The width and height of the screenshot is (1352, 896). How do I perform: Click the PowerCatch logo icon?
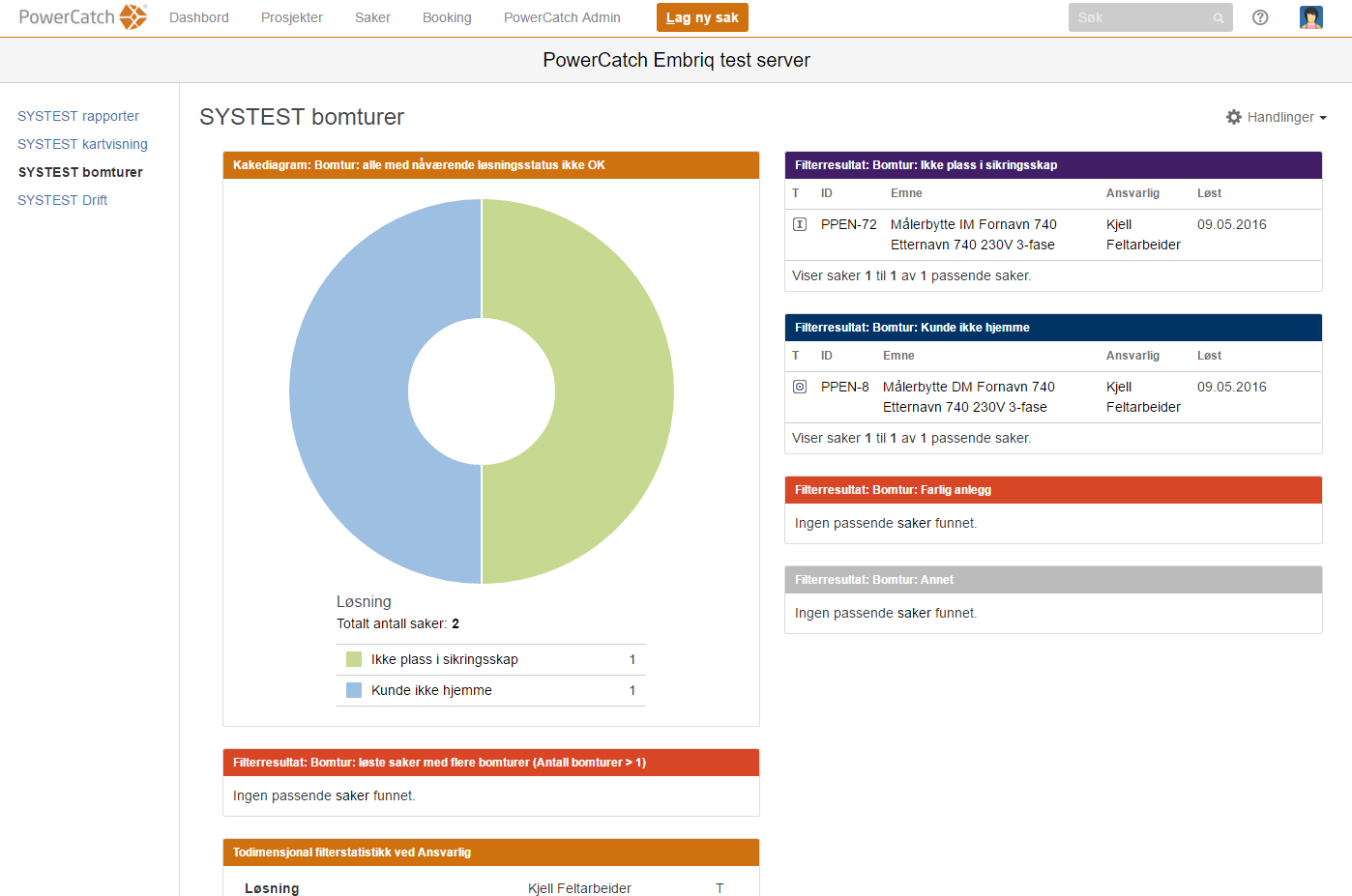[132, 17]
